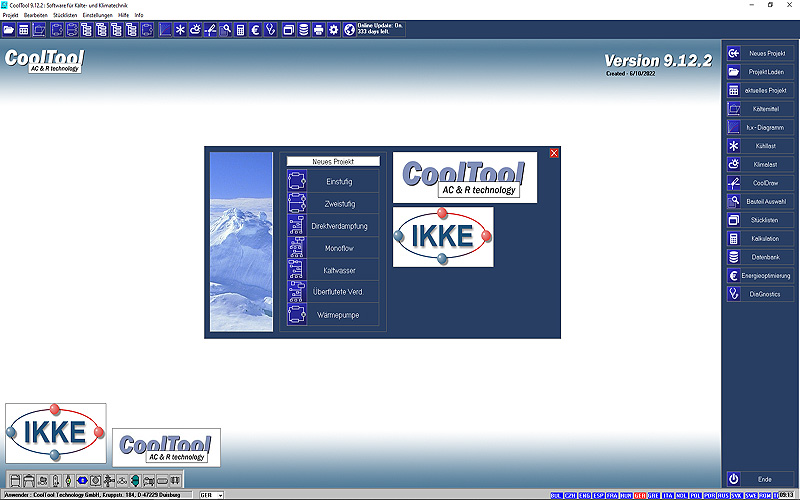Click the database icon in the top toolbar
This screenshot has height=500, width=800.
point(304,30)
